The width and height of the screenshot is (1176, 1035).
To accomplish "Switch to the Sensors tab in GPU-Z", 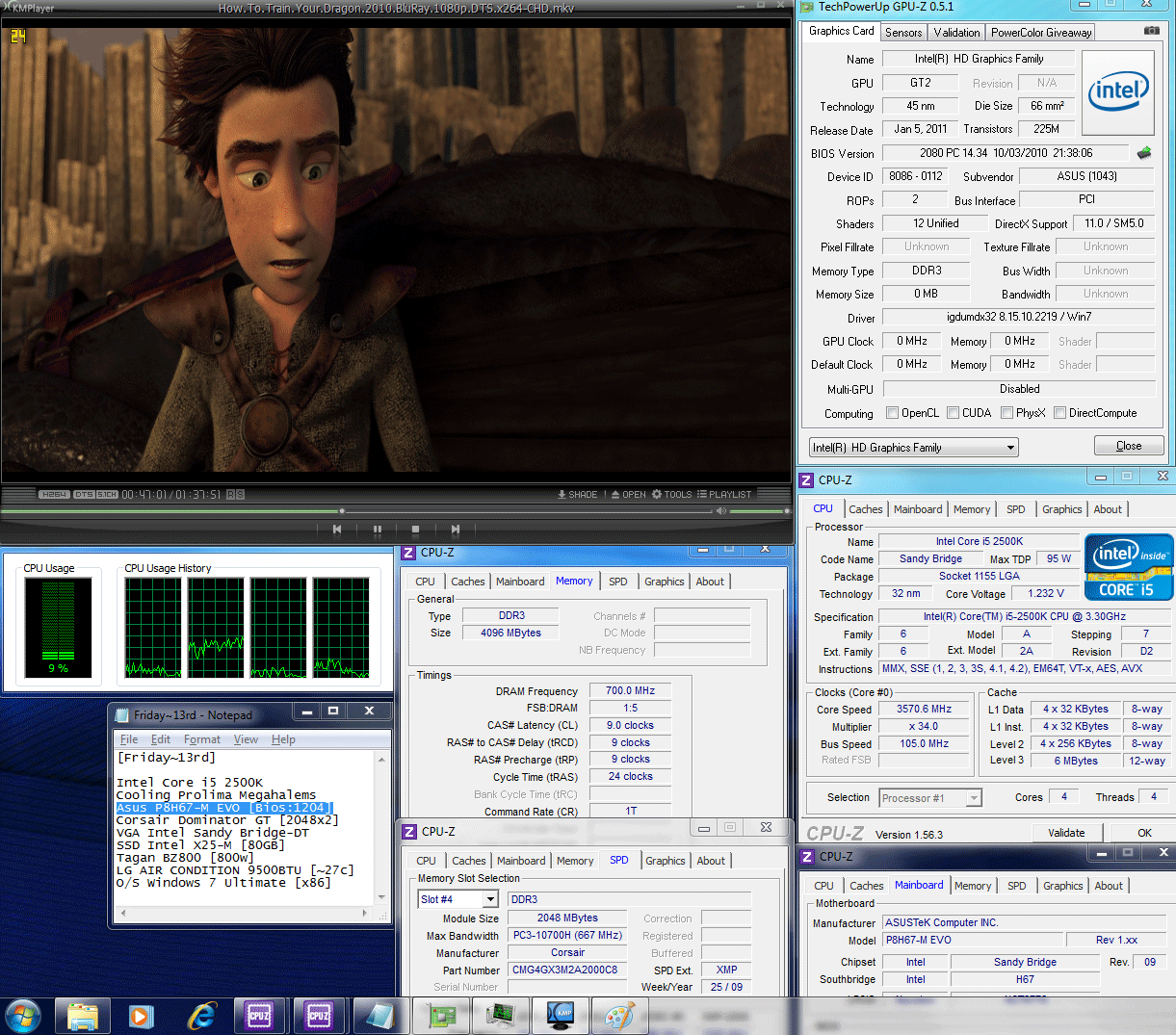I will click(x=903, y=32).
